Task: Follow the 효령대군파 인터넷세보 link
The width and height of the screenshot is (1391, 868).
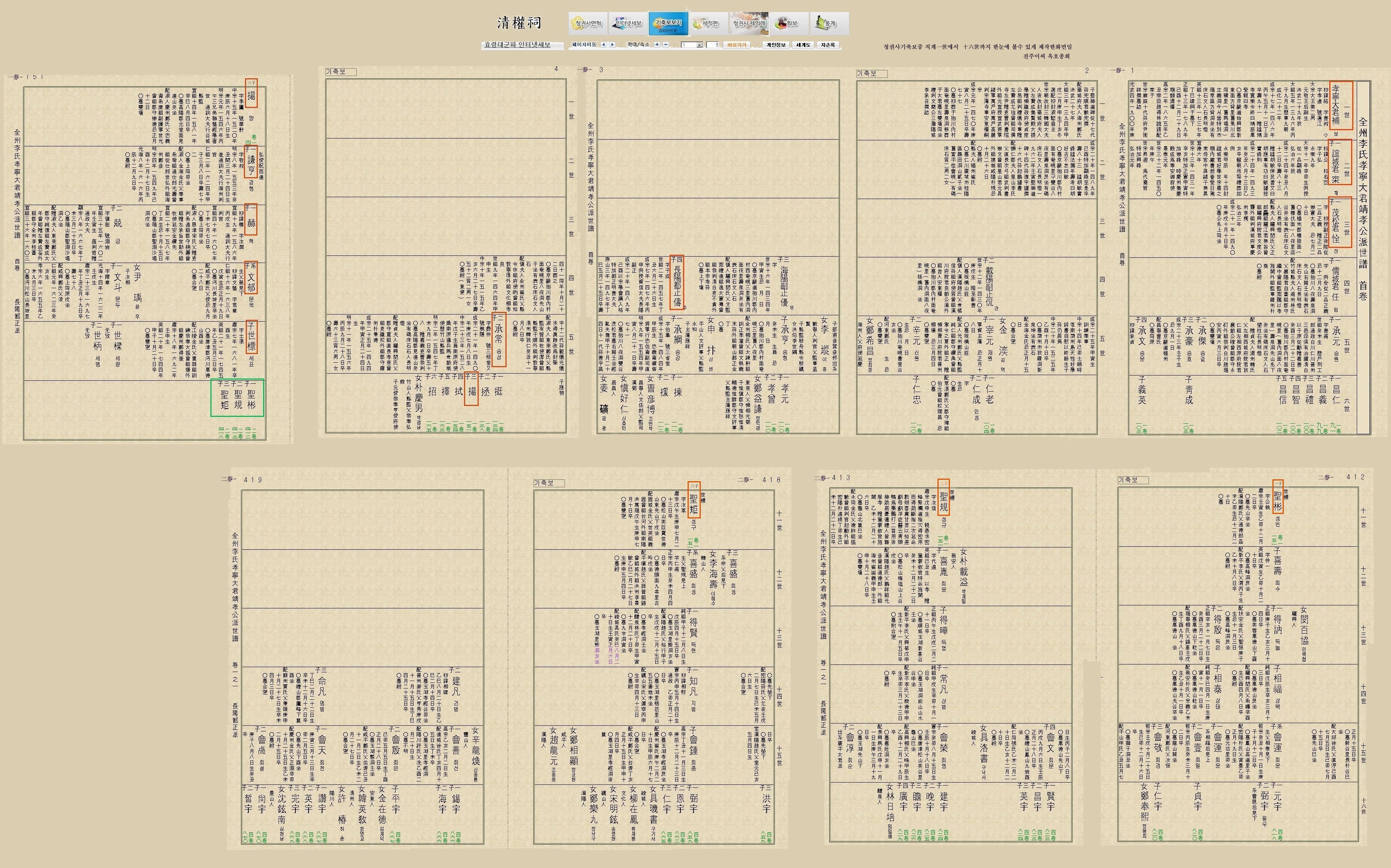Action: (517, 45)
